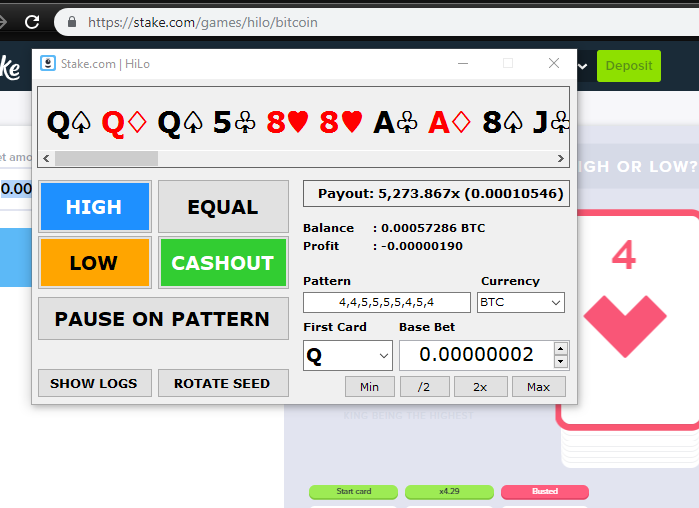Click the x4.29 multiplier pill
The image size is (699, 508).
[449, 492]
